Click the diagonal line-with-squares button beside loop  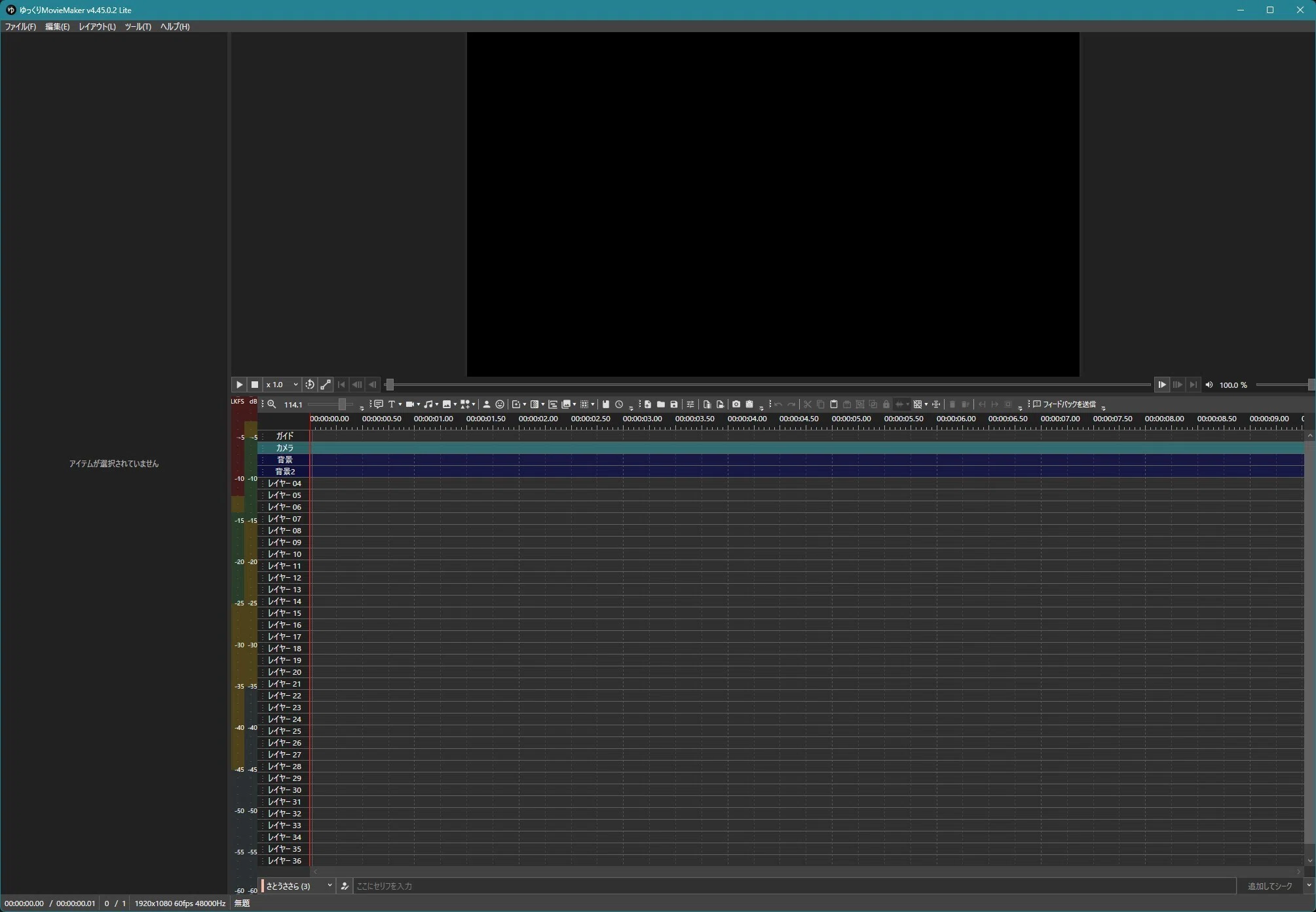click(326, 385)
